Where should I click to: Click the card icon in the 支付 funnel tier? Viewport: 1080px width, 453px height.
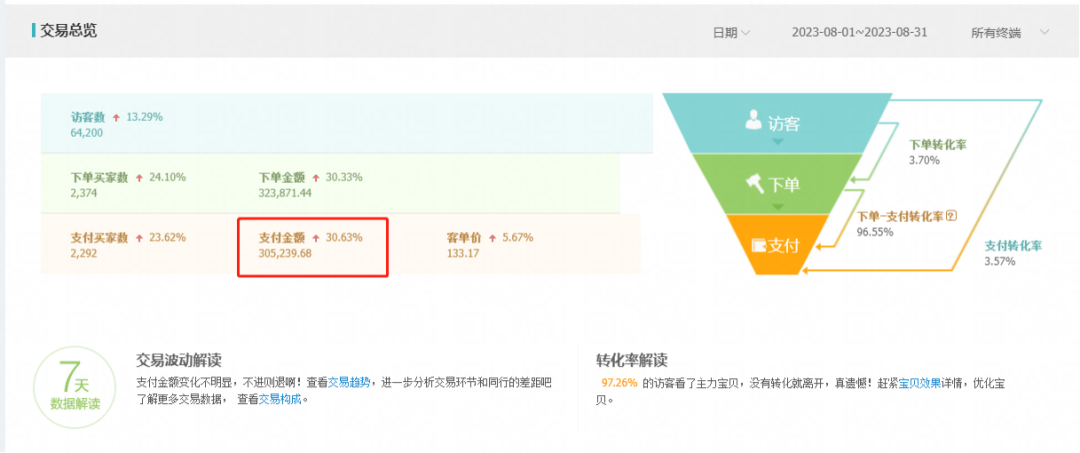click(x=758, y=245)
